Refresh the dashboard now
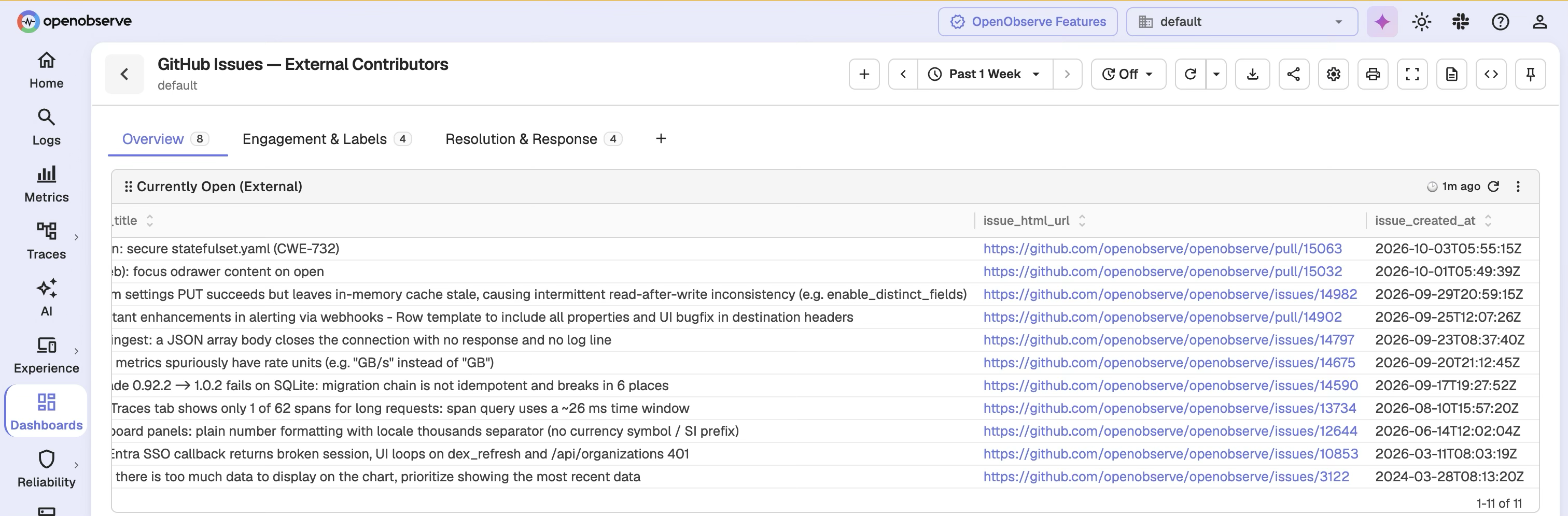Viewport: 1568px width, 516px height. coord(1191,74)
